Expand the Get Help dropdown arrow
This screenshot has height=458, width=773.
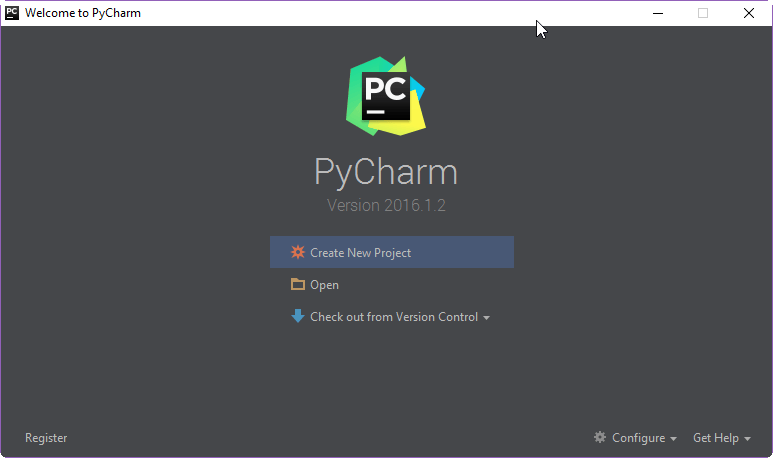pyautogui.click(x=747, y=439)
